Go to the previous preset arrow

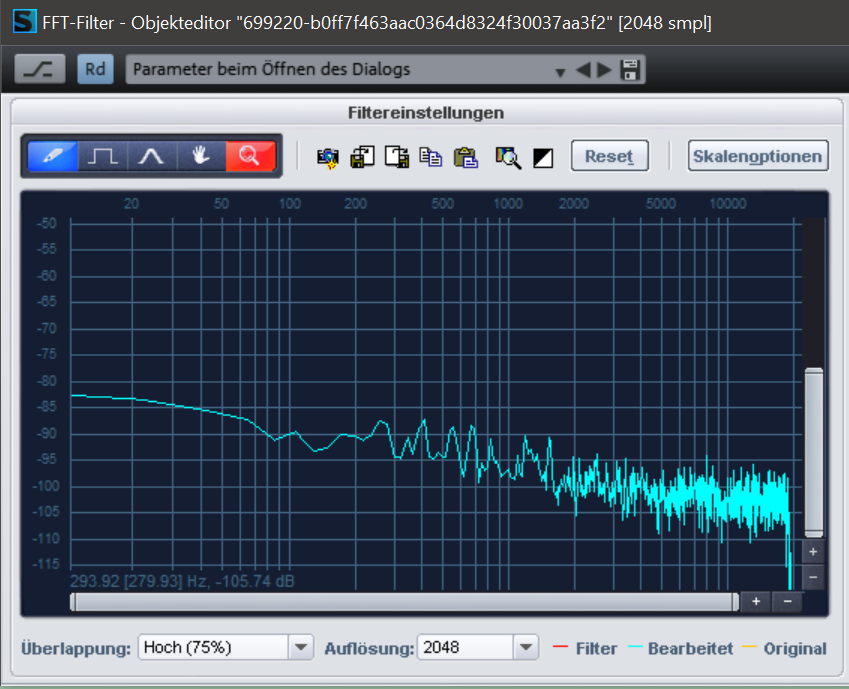(x=583, y=69)
